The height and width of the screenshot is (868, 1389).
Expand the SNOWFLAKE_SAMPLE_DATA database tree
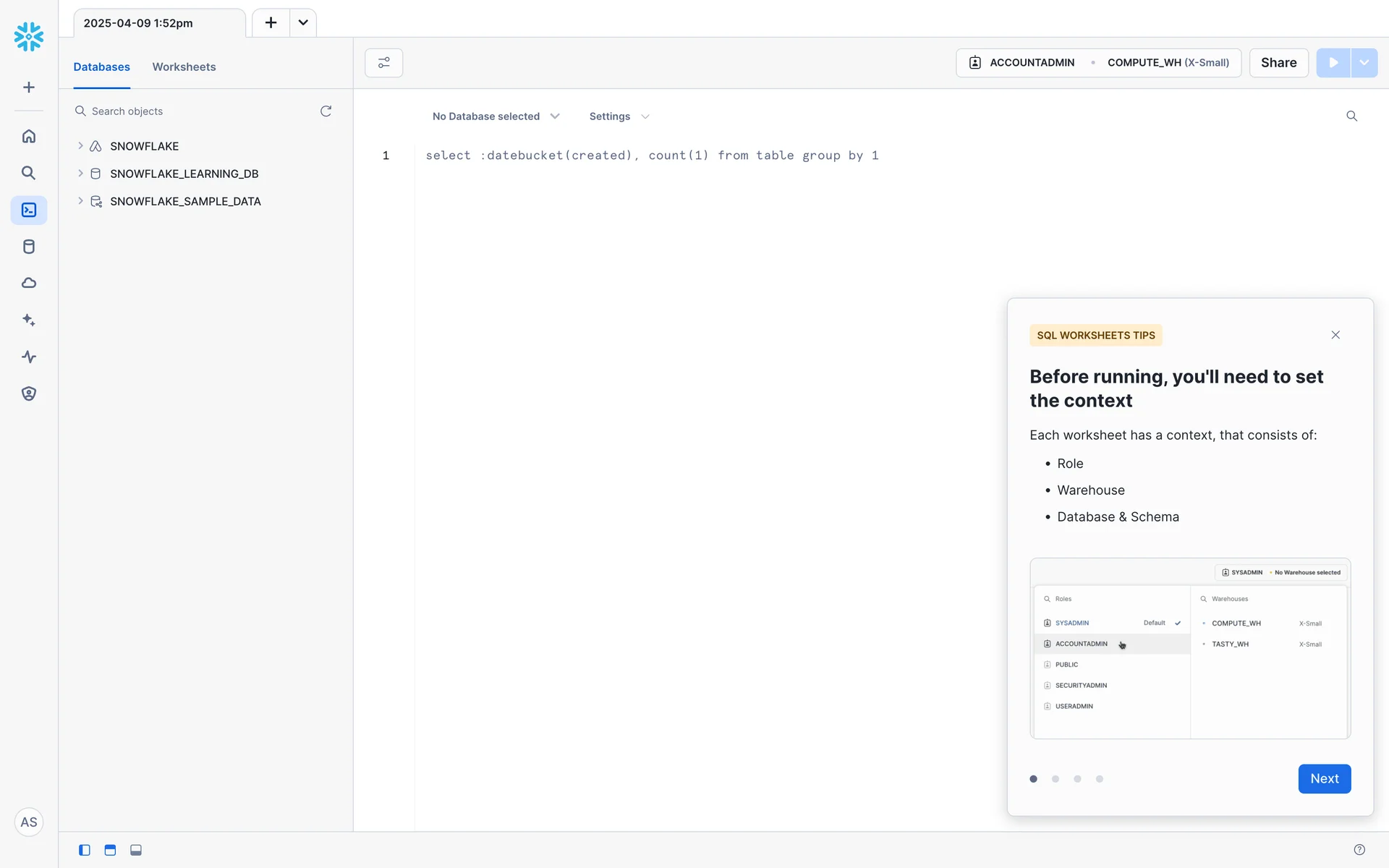coord(80,201)
